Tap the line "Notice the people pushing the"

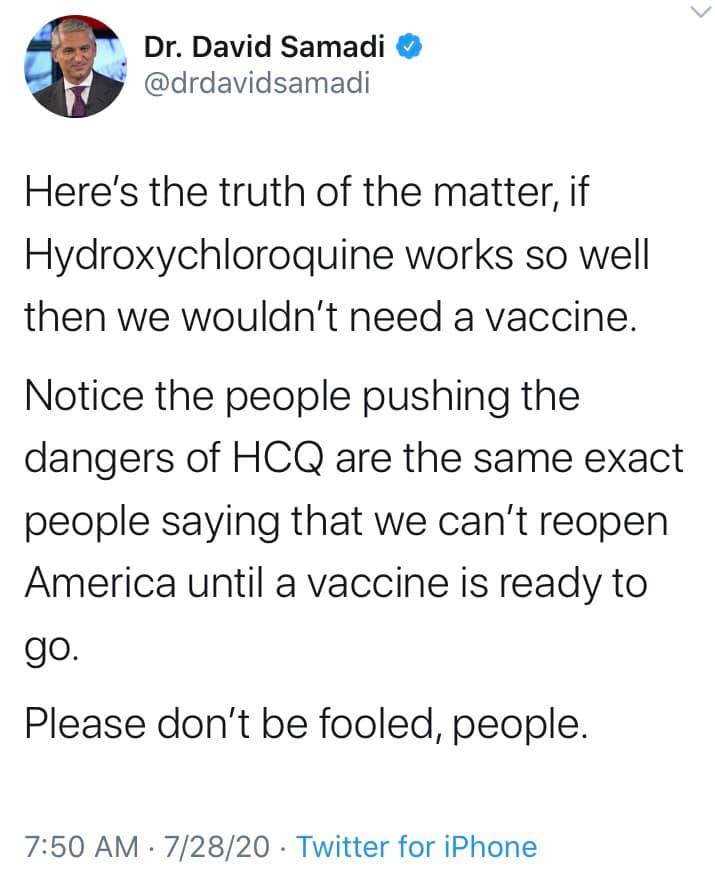(x=302, y=398)
